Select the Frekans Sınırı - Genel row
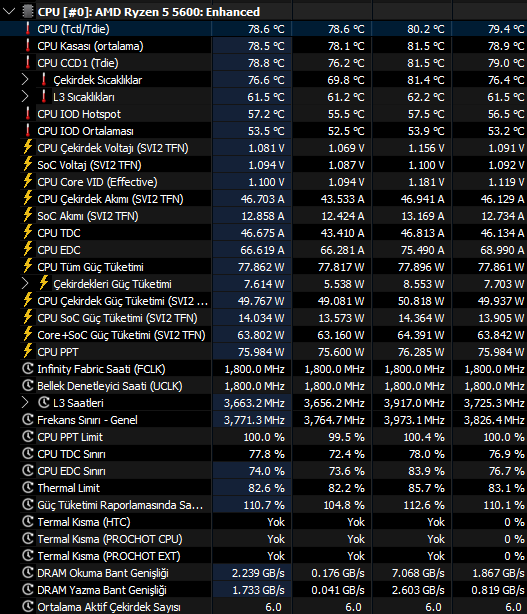The height and width of the screenshot is (614, 527). click(264, 420)
